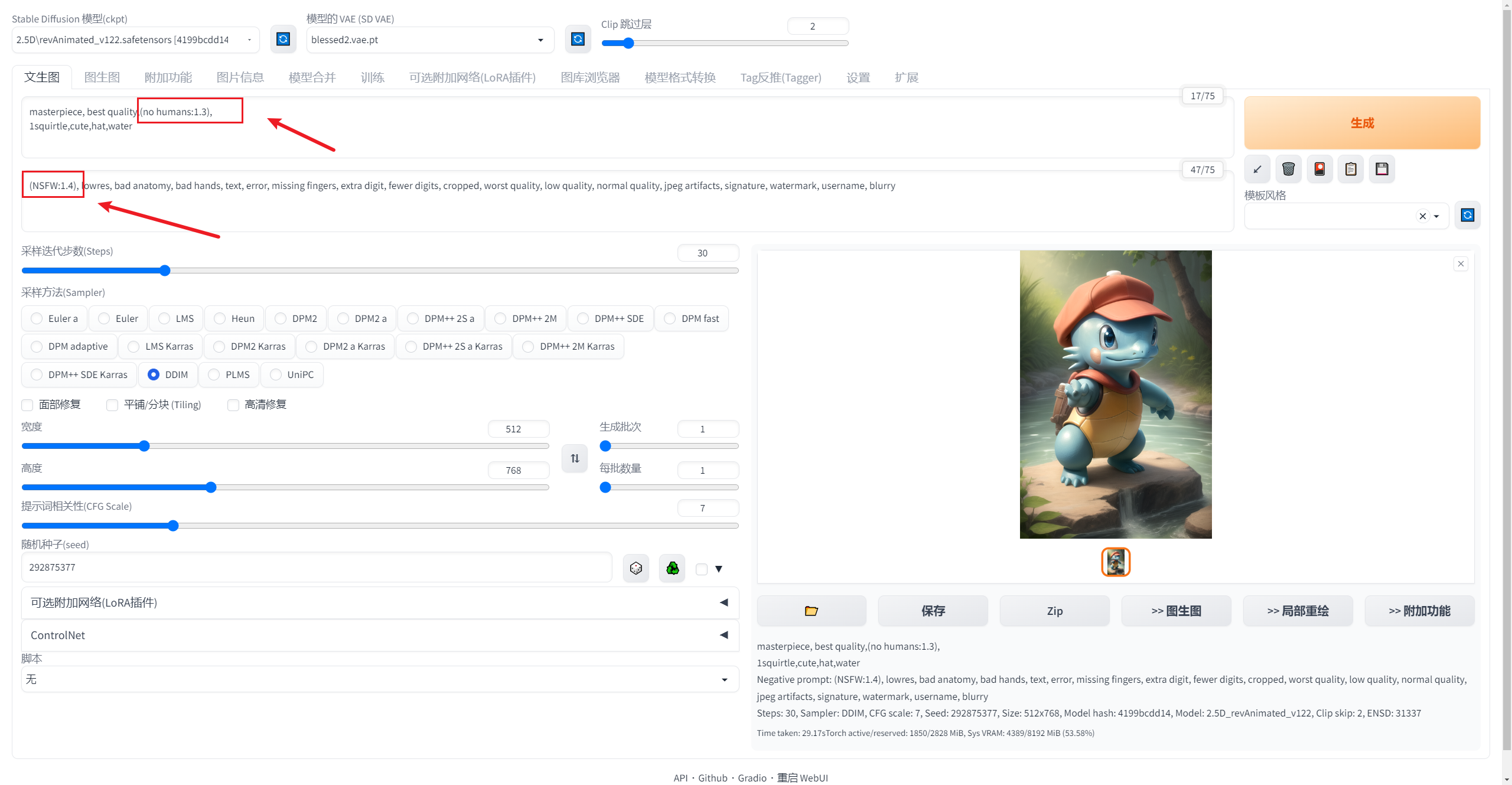The image size is (1512, 785).
Task: Open the Tag反推(Tagger) tab
Action: pos(780,77)
